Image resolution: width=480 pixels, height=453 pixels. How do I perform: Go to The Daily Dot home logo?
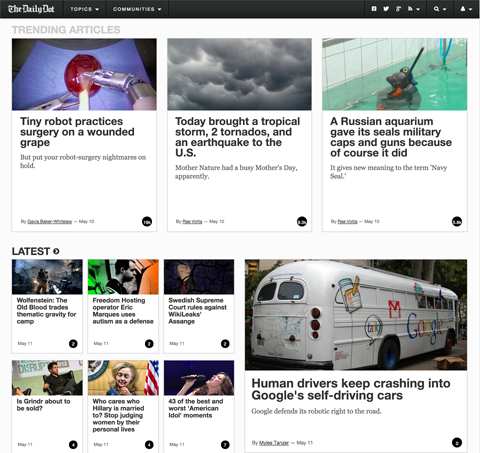point(31,9)
